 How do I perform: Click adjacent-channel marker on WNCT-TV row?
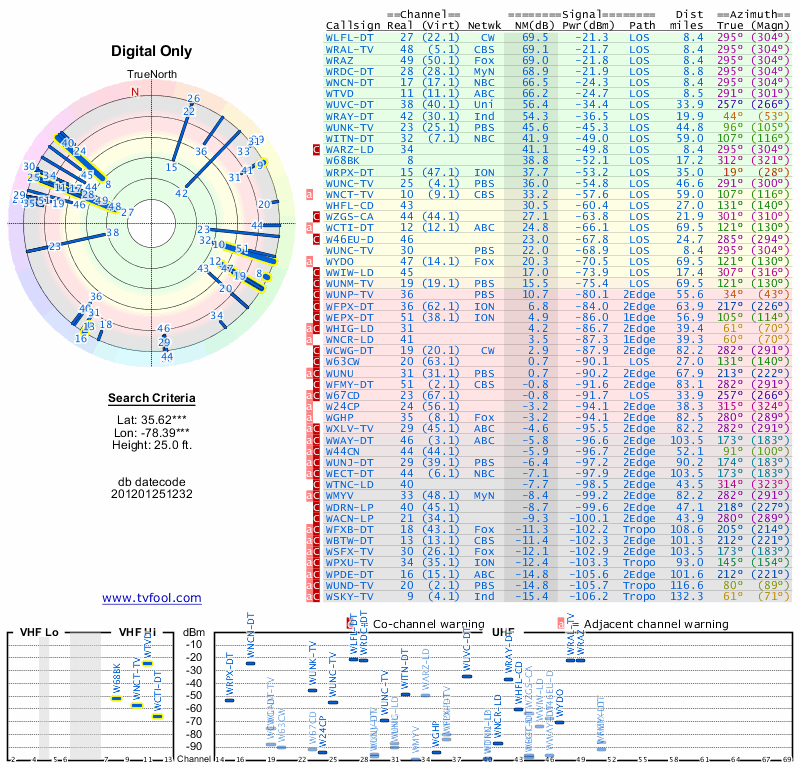(309, 194)
